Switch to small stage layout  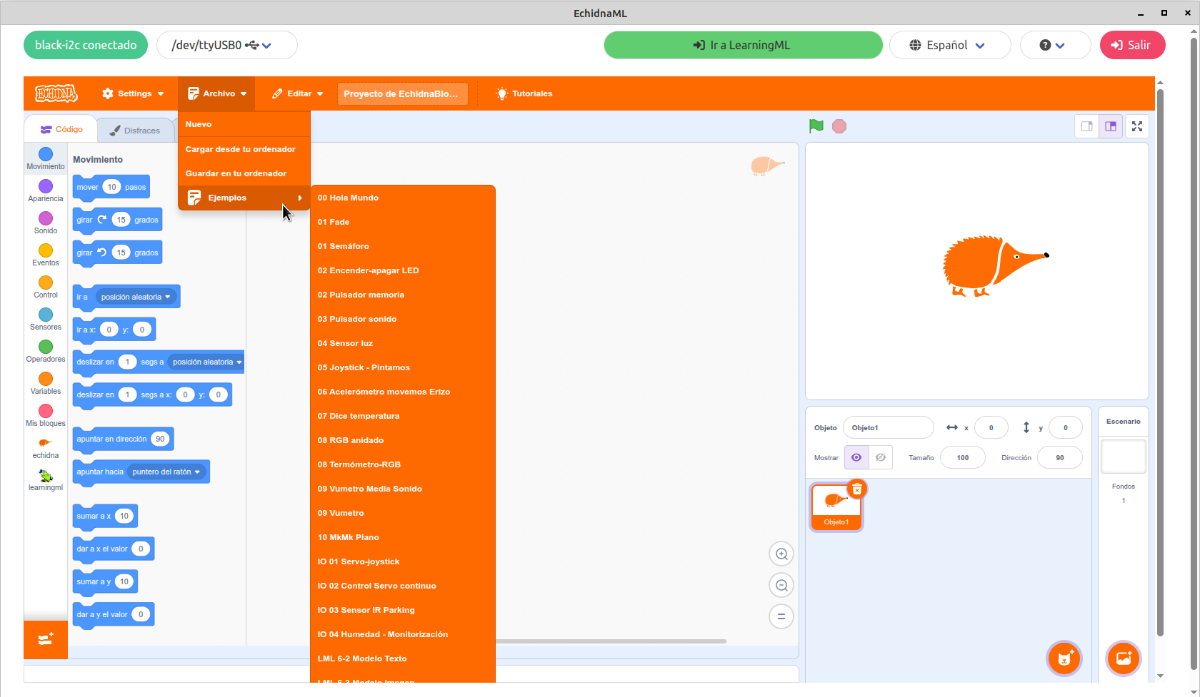(x=1086, y=126)
